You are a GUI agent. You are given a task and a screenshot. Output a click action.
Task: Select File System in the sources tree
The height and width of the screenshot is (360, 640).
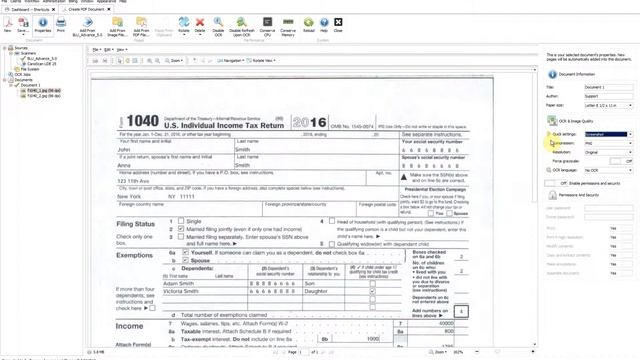[30, 69]
